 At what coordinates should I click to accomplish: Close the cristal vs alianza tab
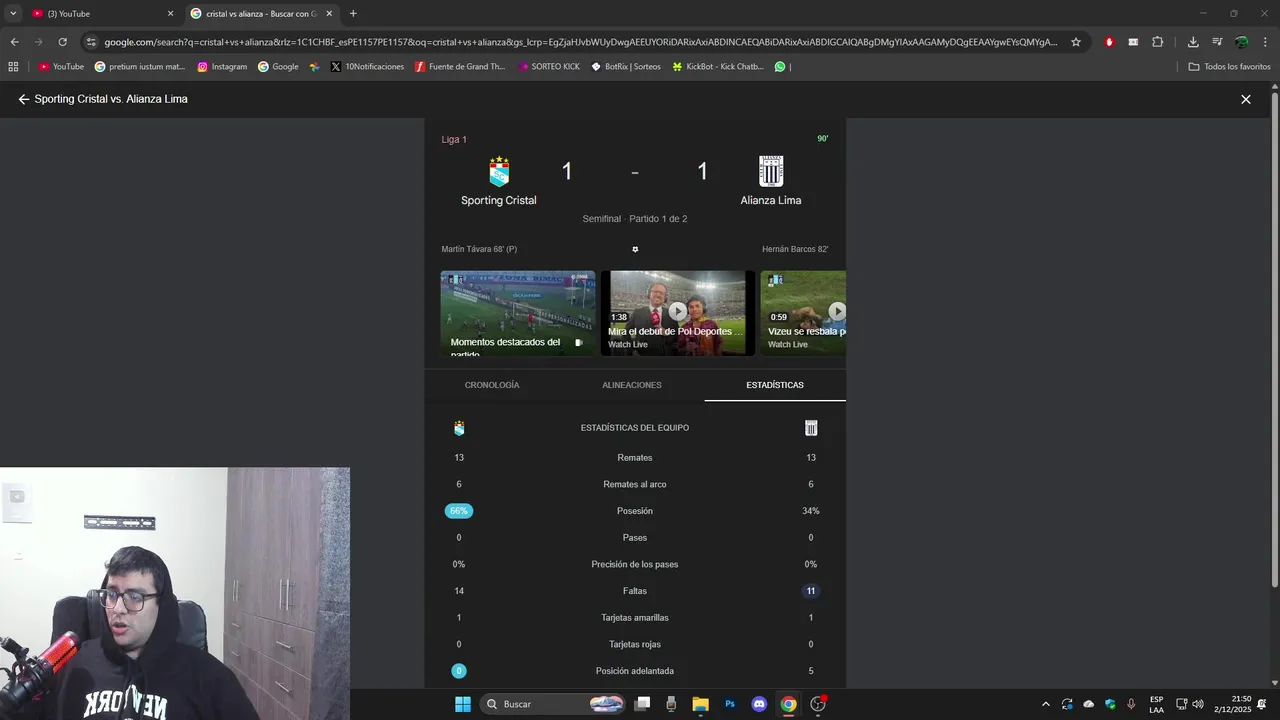[x=329, y=14]
